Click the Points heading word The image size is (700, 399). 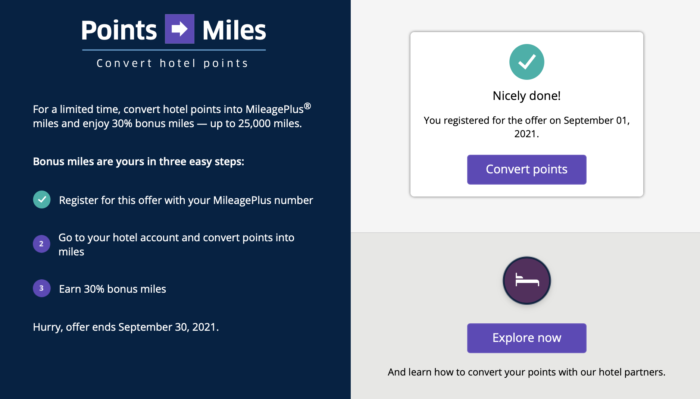click(119, 30)
